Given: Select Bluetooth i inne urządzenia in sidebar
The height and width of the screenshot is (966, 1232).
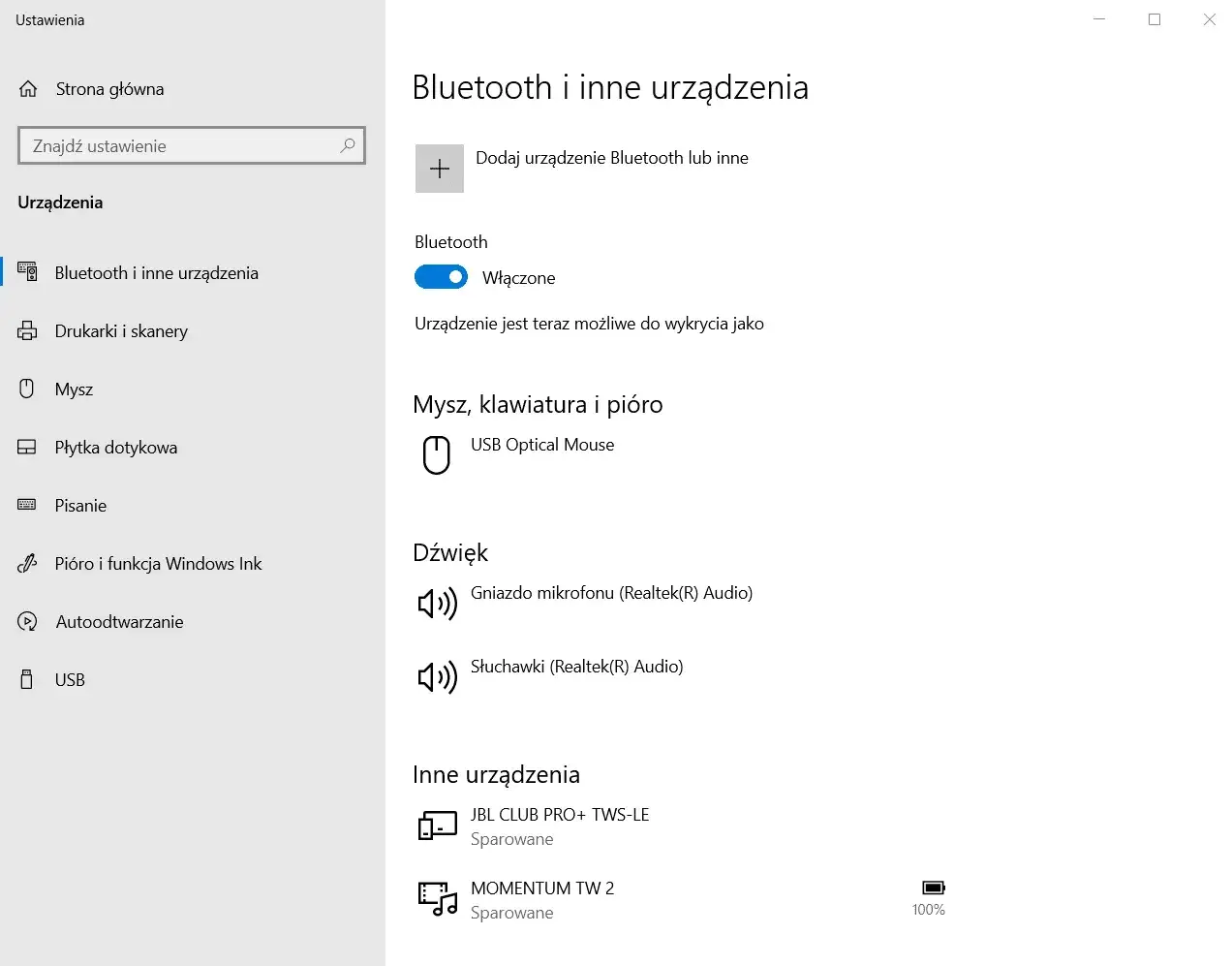Looking at the screenshot, I should pos(157,273).
